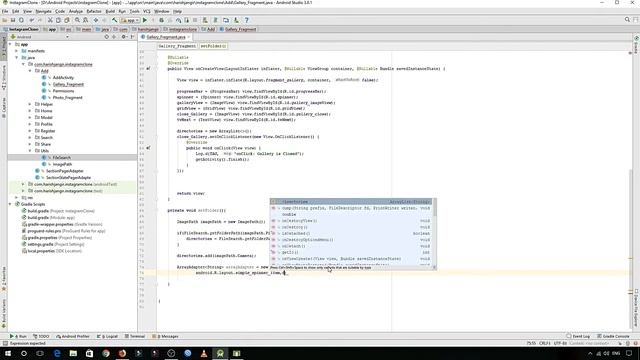Screen dimensions: 640x360
Task: Select ImagePath class in tree
Action: [x=62, y=164]
